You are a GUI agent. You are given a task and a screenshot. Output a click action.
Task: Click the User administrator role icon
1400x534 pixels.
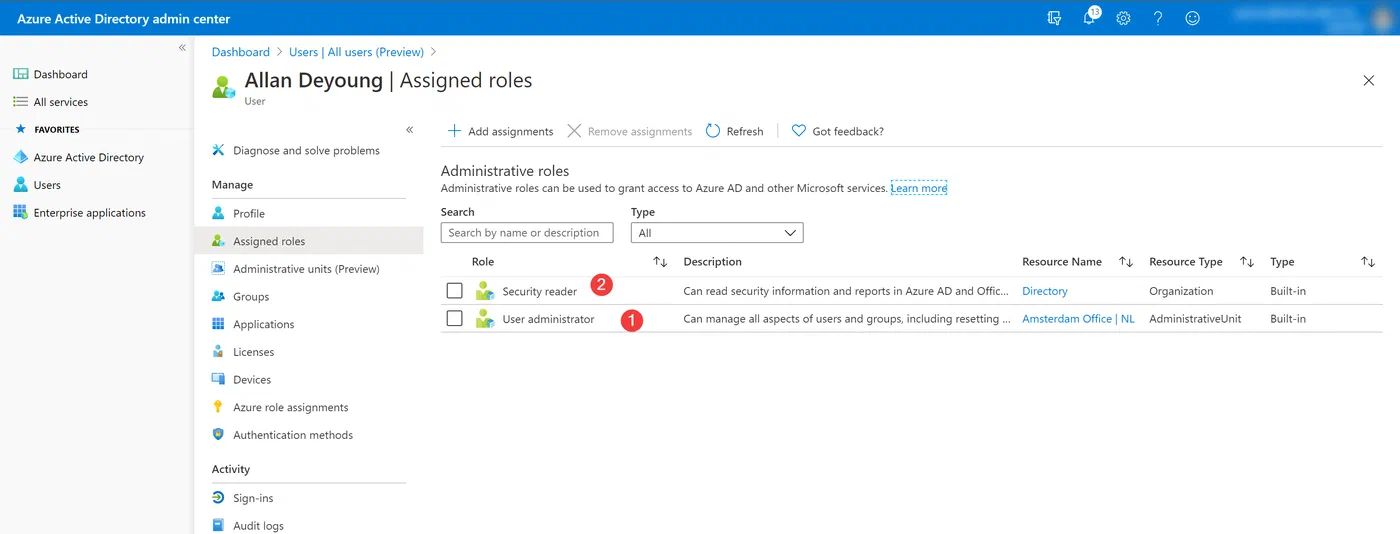click(x=485, y=319)
